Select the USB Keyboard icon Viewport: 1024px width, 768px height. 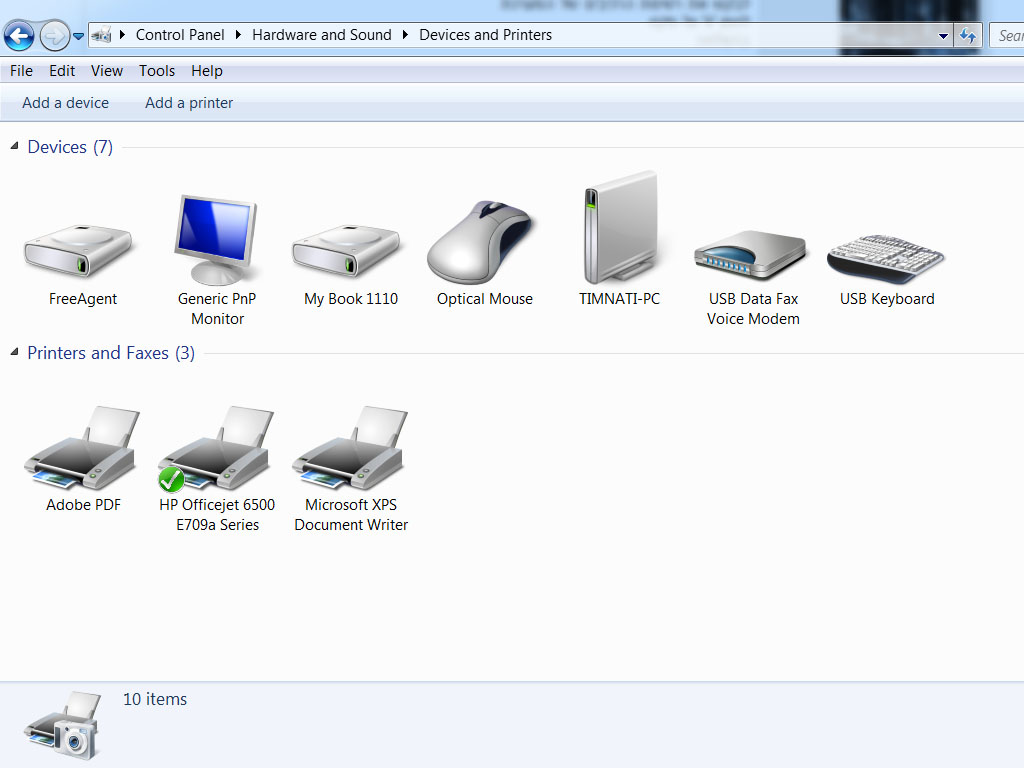click(x=886, y=259)
